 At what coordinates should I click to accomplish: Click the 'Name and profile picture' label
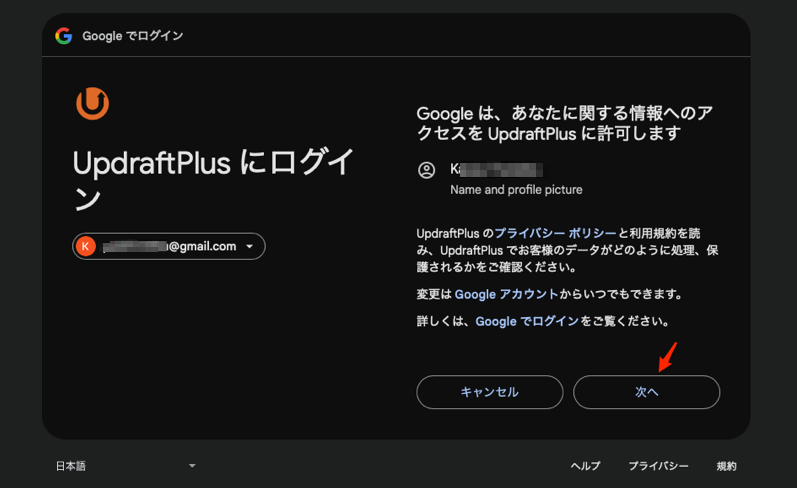(516, 189)
